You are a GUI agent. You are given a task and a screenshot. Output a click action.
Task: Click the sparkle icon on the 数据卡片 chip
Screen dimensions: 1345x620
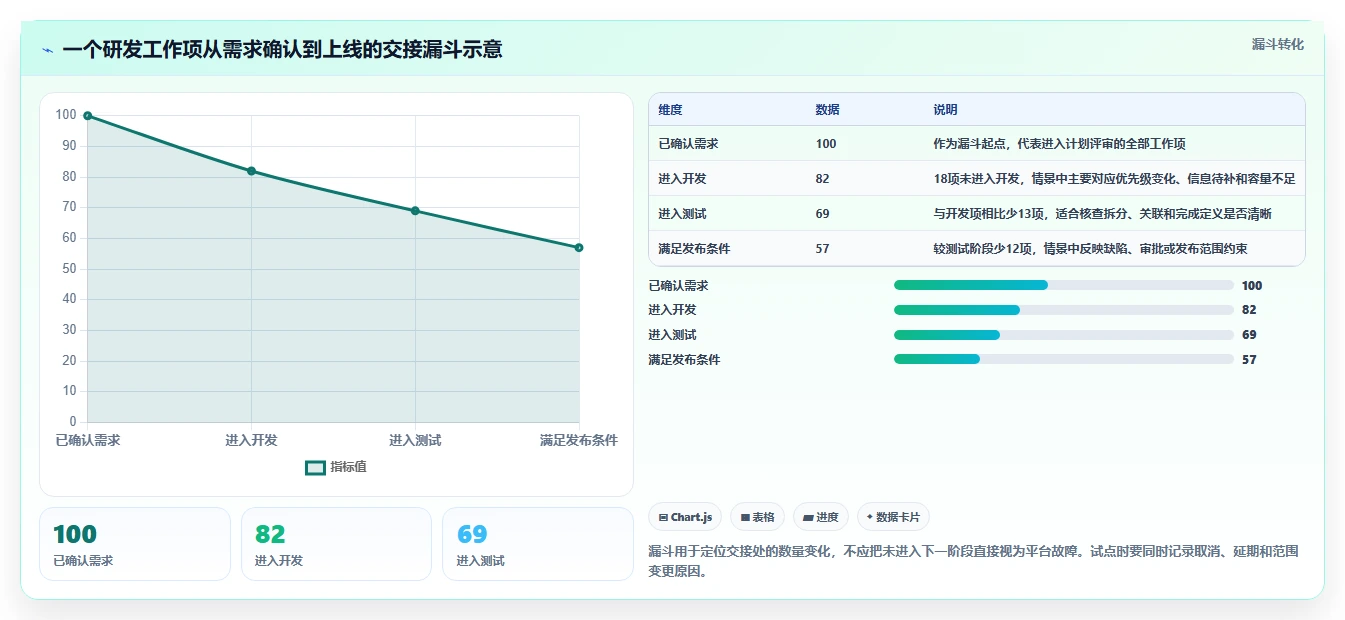(870, 517)
